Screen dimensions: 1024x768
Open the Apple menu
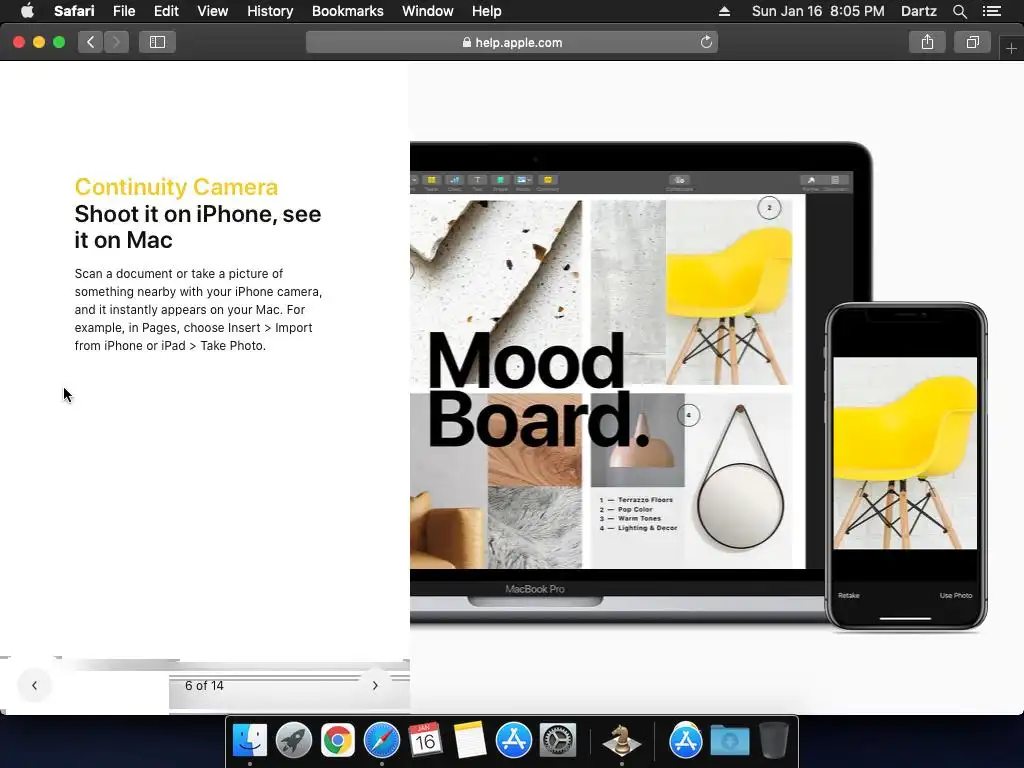[x=27, y=11]
